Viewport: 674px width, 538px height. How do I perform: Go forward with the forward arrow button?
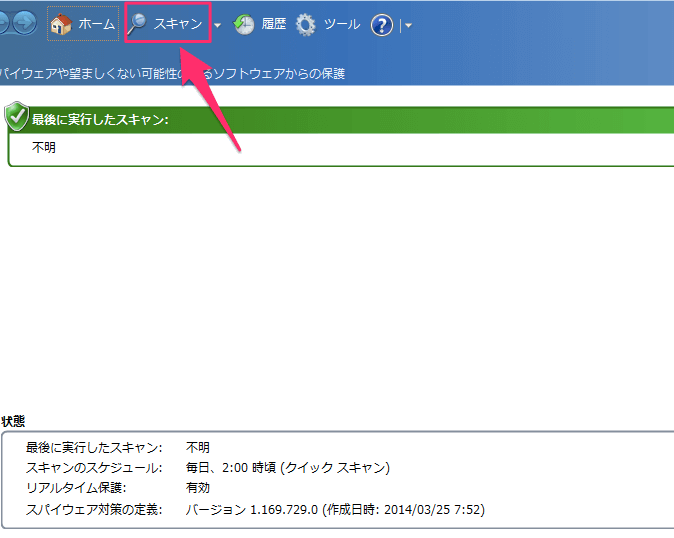(26, 25)
